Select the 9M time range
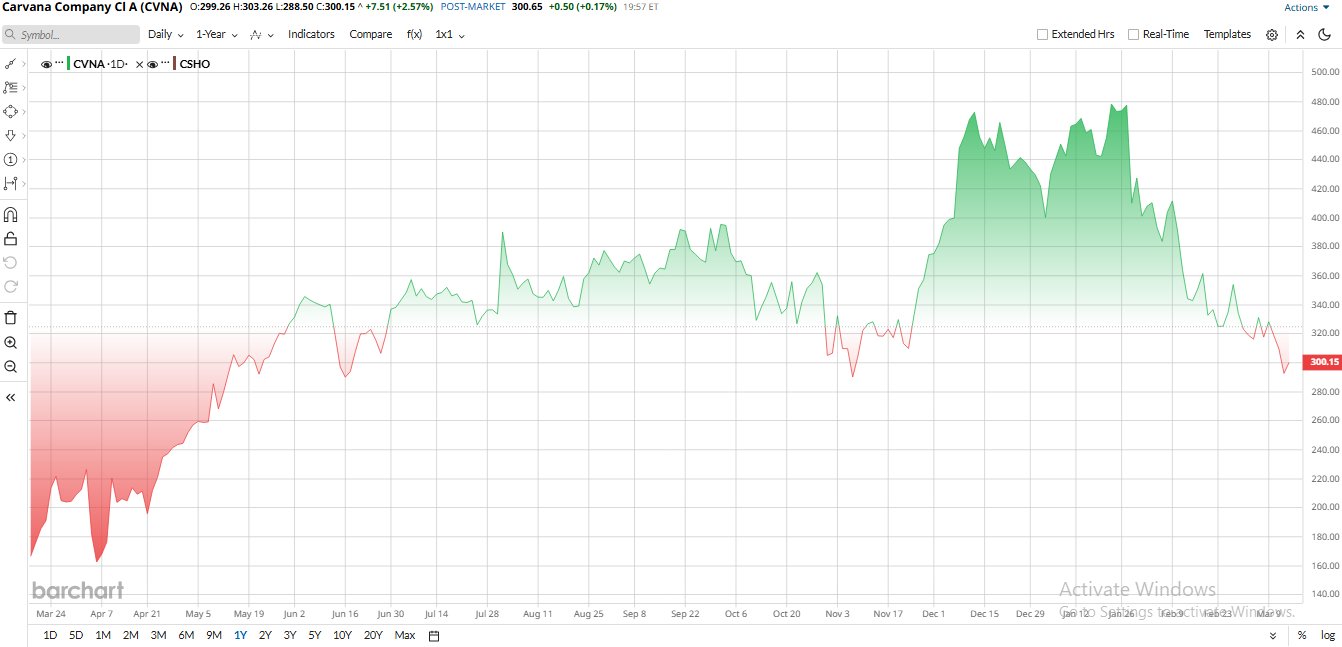Viewport: 1342px width, 647px height. point(214,635)
